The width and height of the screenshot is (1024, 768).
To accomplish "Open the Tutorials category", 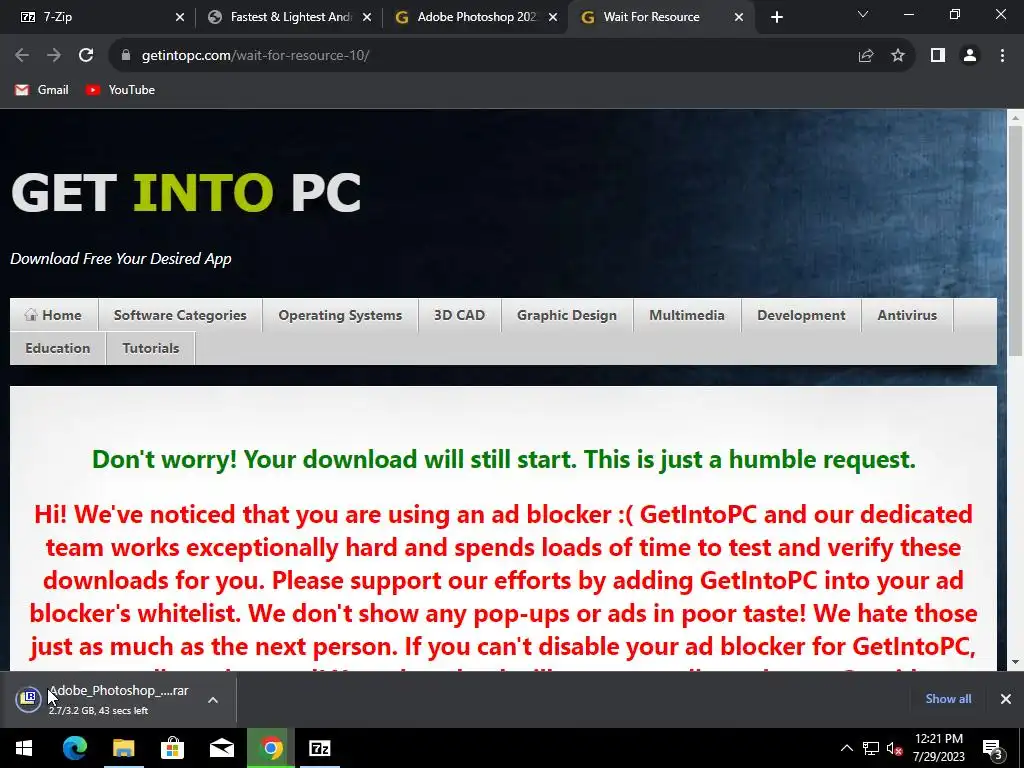I will [151, 348].
